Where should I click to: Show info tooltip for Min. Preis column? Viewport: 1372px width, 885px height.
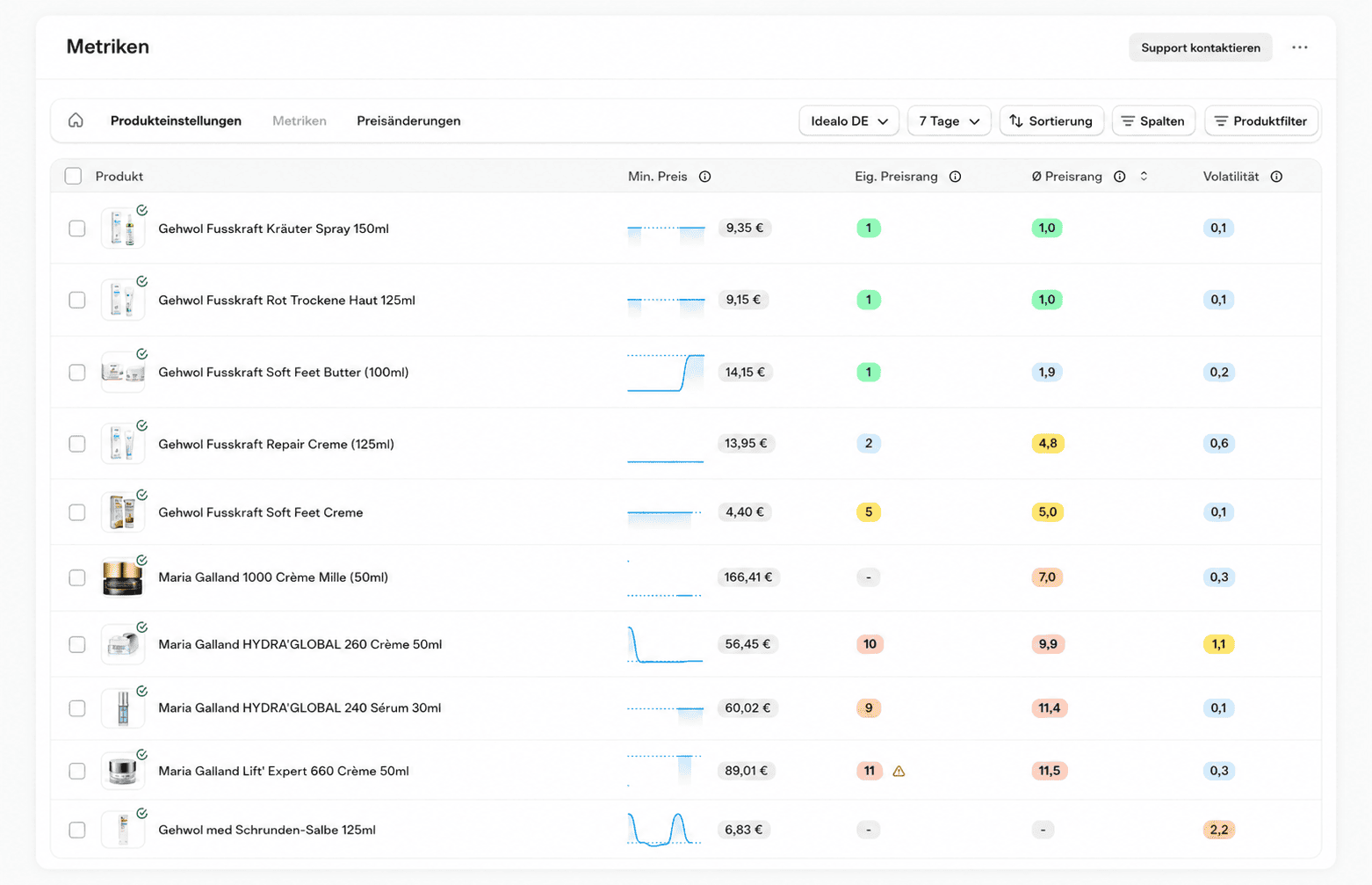(x=704, y=177)
